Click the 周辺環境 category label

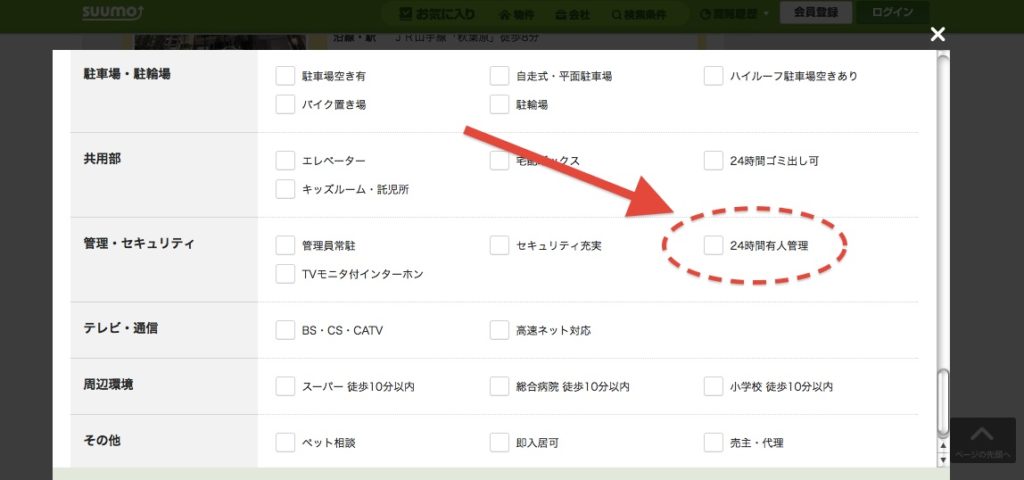[108, 385]
